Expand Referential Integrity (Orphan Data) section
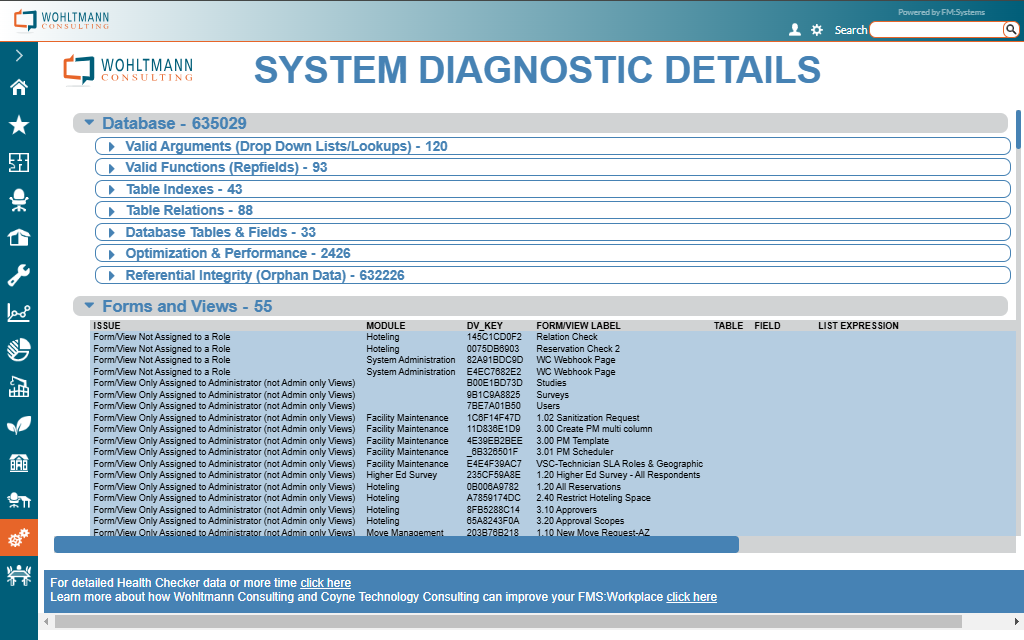 (112, 275)
